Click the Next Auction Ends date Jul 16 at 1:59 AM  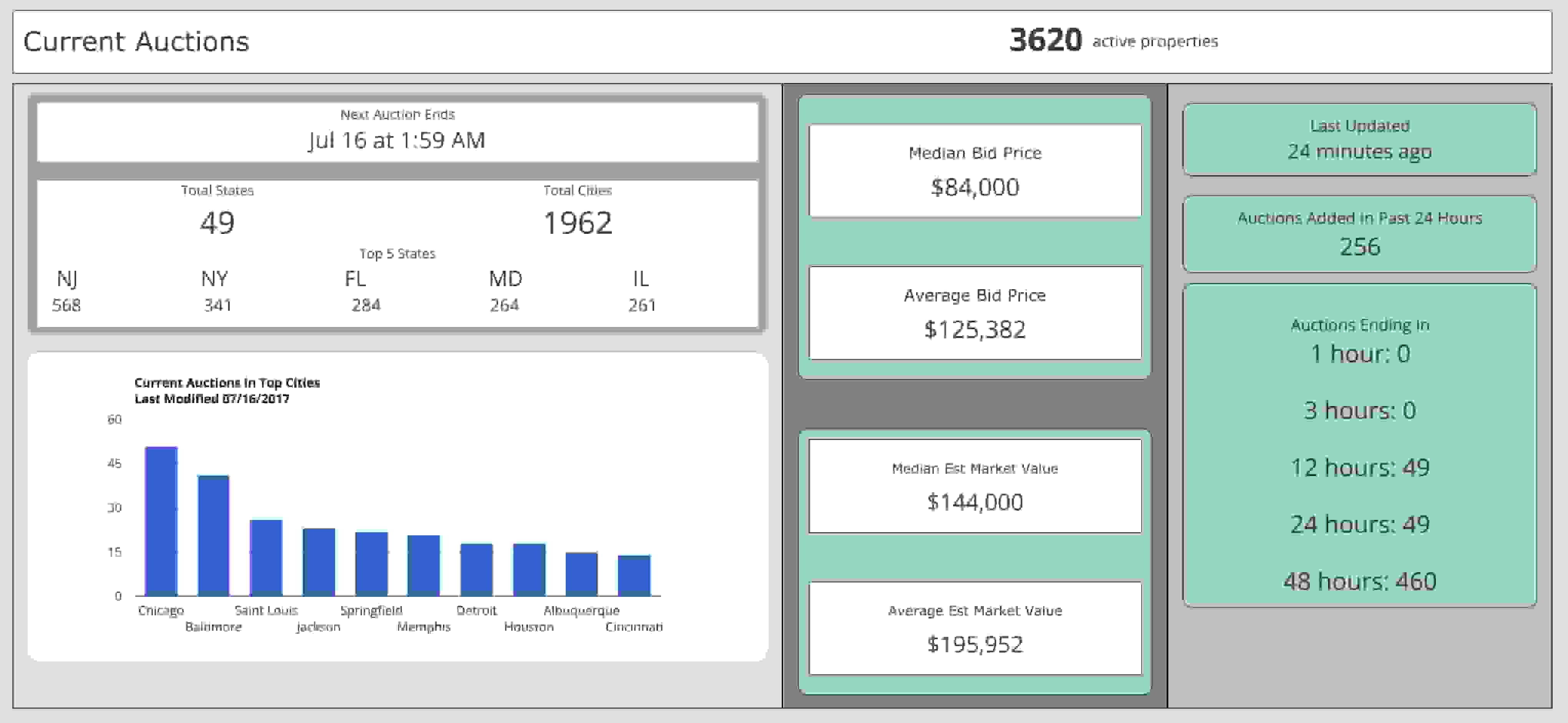coord(397,140)
